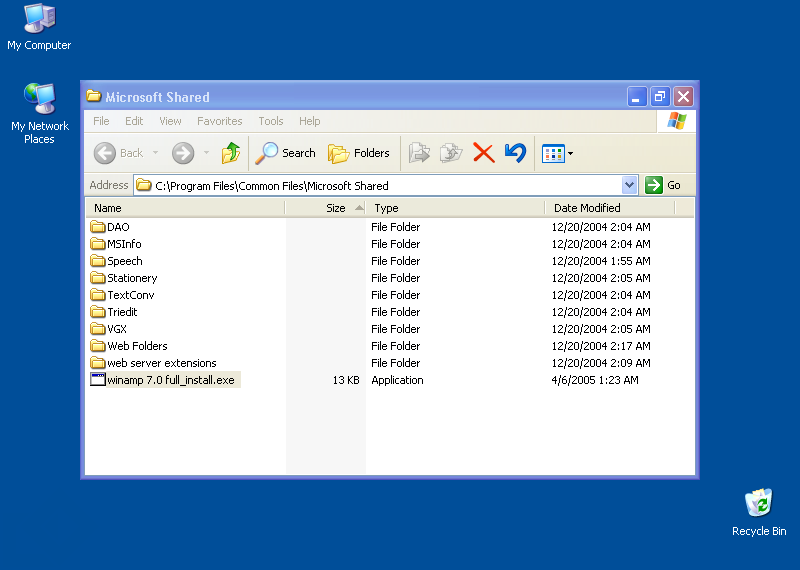Open the Favorites menu

click(219, 121)
